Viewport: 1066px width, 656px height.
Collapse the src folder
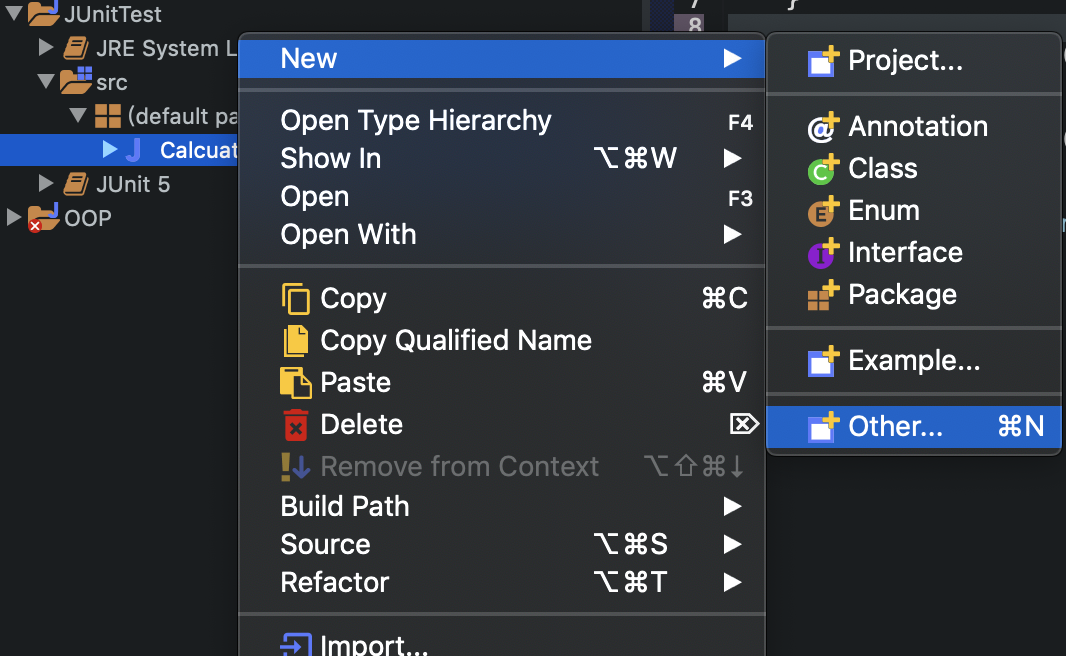pyautogui.click(x=45, y=81)
